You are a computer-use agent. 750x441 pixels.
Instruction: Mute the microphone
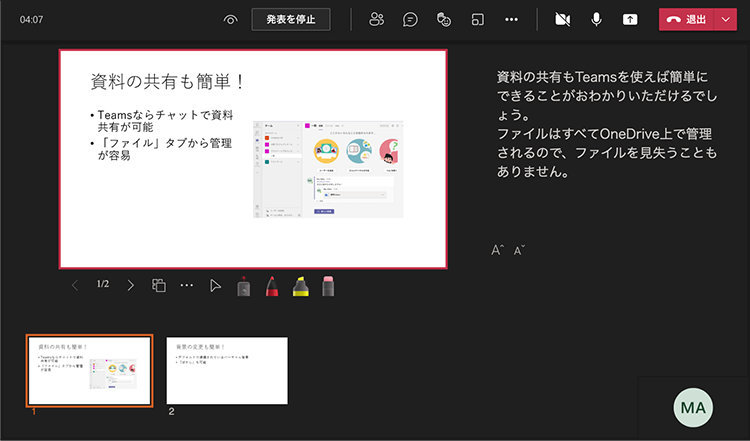(596, 20)
